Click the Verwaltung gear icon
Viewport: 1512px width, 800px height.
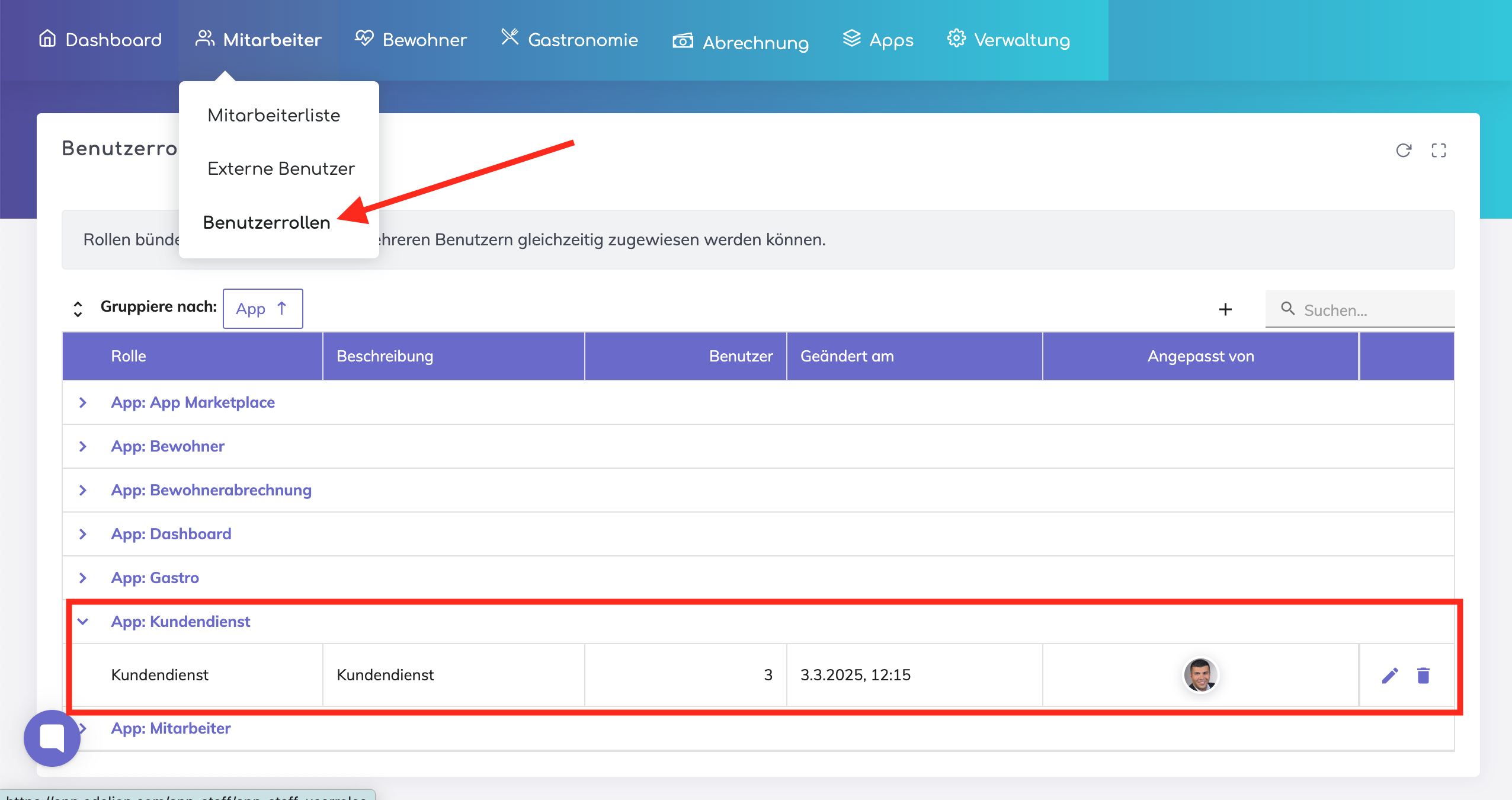pyautogui.click(x=956, y=39)
